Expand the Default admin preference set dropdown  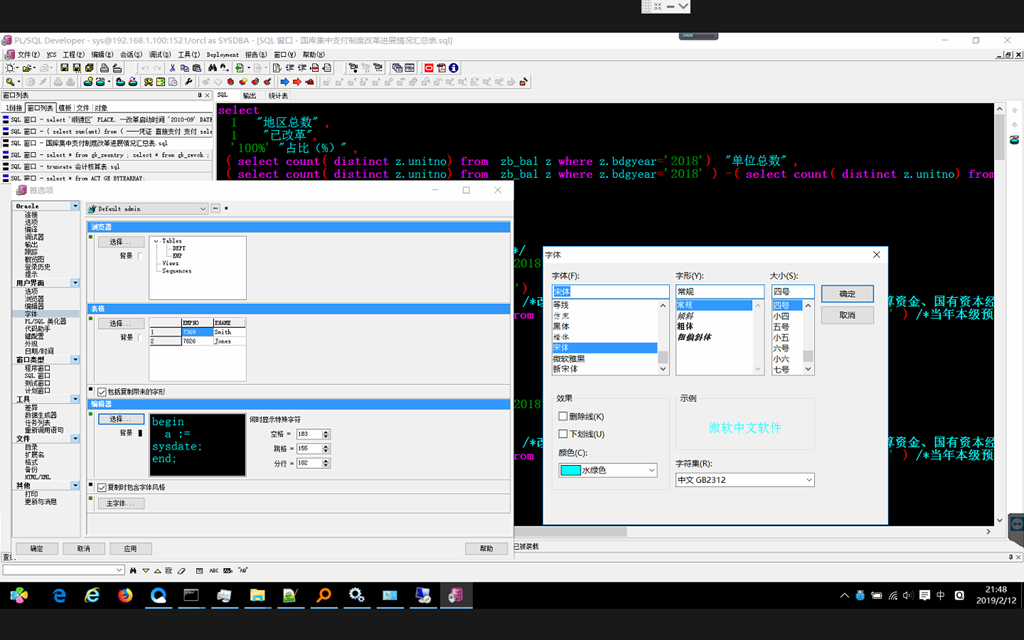pyautogui.click(x=201, y=208)
